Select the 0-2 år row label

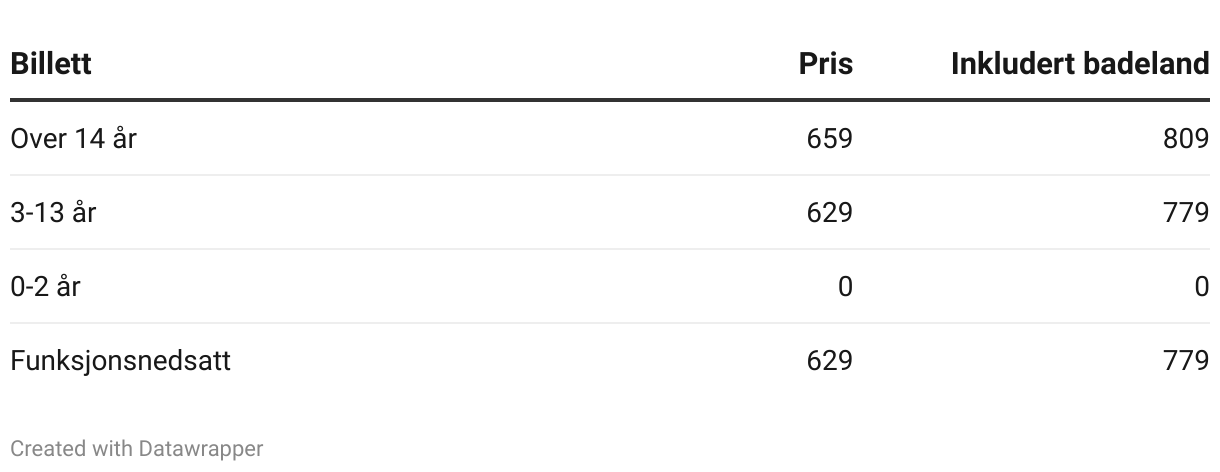45,286
